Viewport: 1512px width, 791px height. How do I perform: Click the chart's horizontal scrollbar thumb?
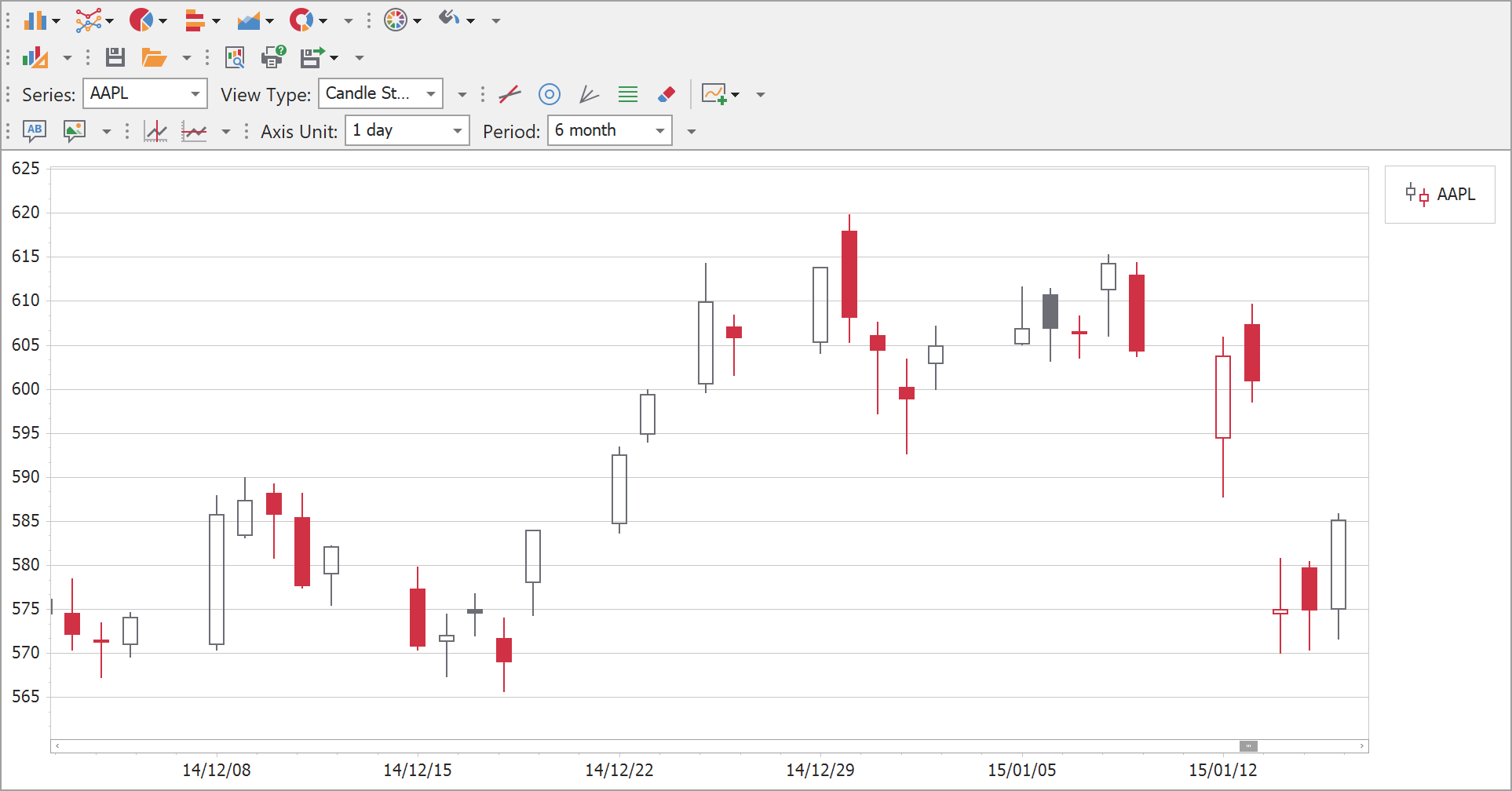pyautogui.click(x=1248, y=746)
